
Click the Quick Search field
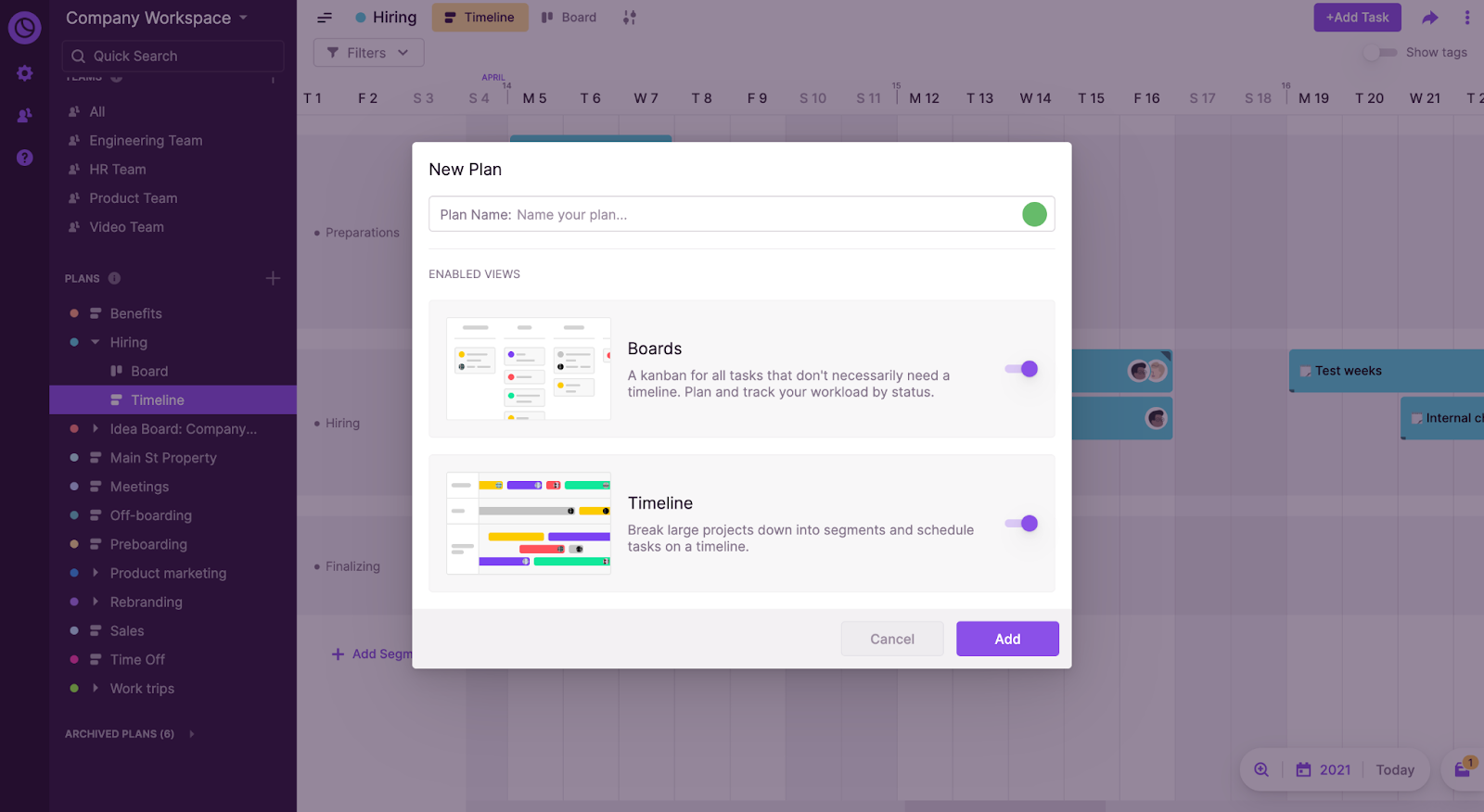[173, 56]
